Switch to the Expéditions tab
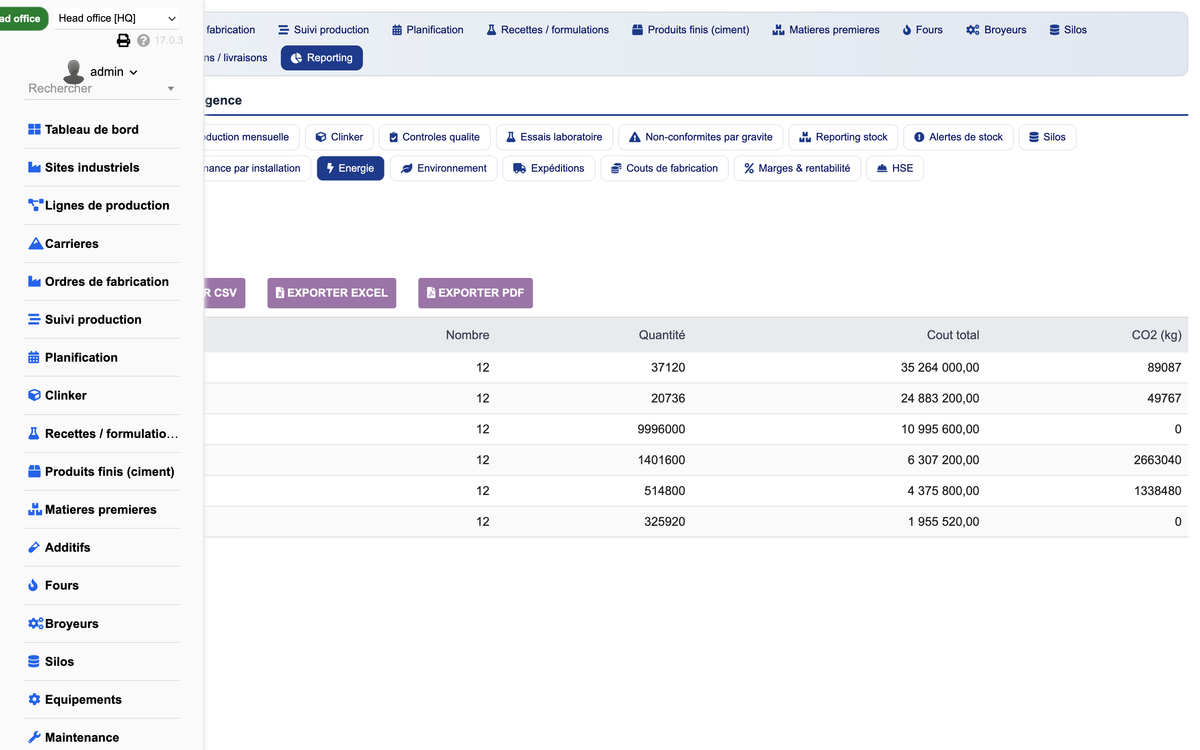This screenshot has width=1200, height=750. pos(549,168)
